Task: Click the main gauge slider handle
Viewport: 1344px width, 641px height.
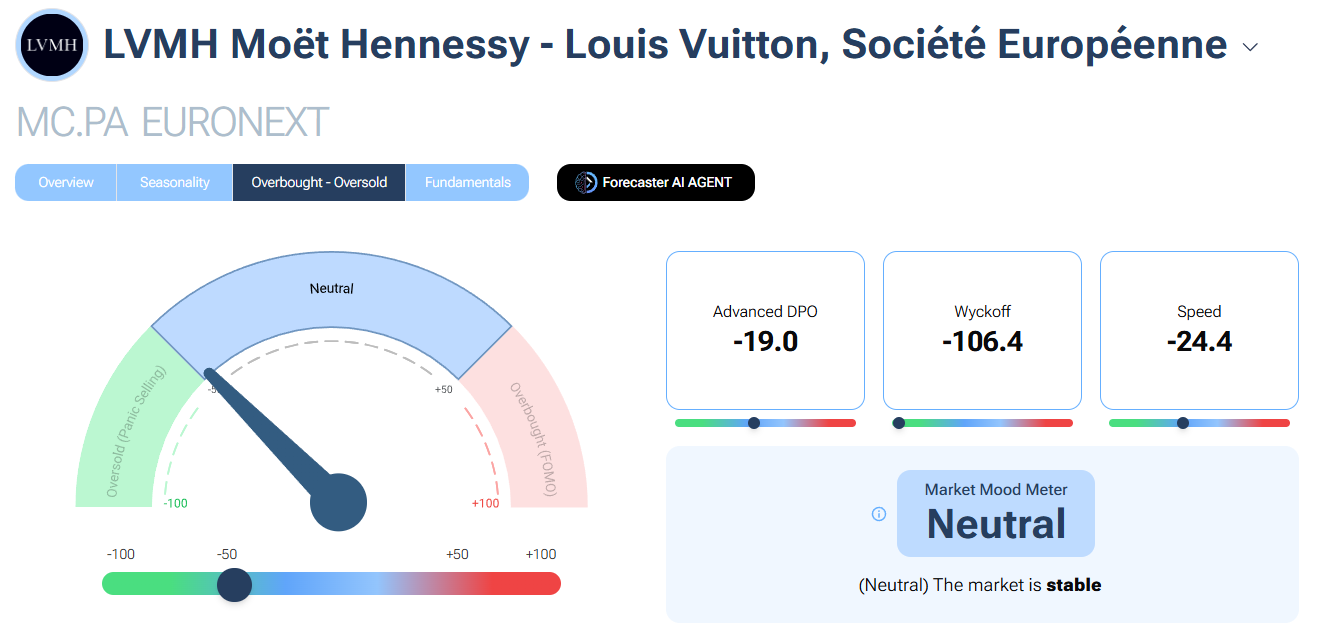Action: click(234, 584)
